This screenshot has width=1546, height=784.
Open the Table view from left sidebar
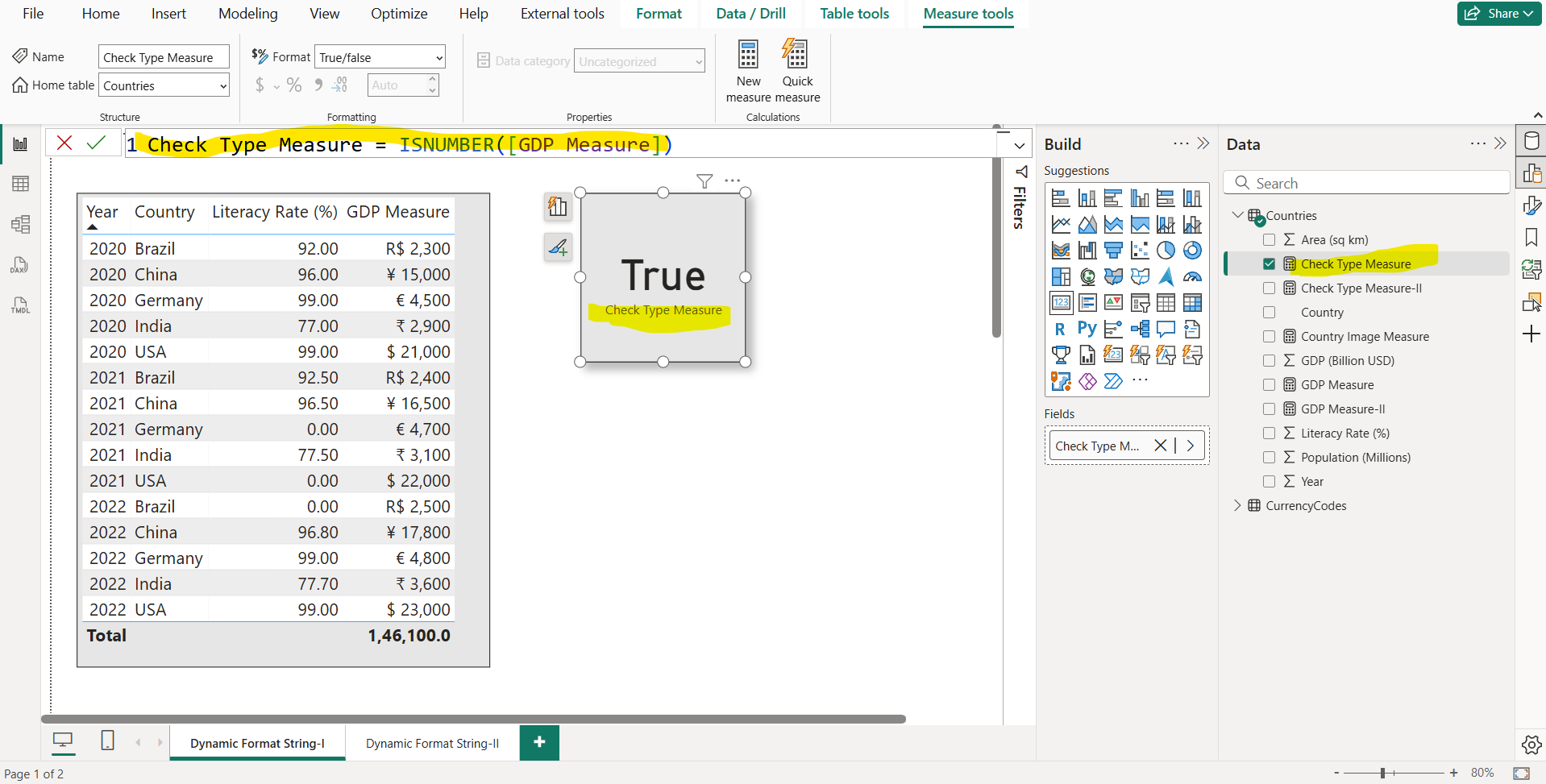20,183
